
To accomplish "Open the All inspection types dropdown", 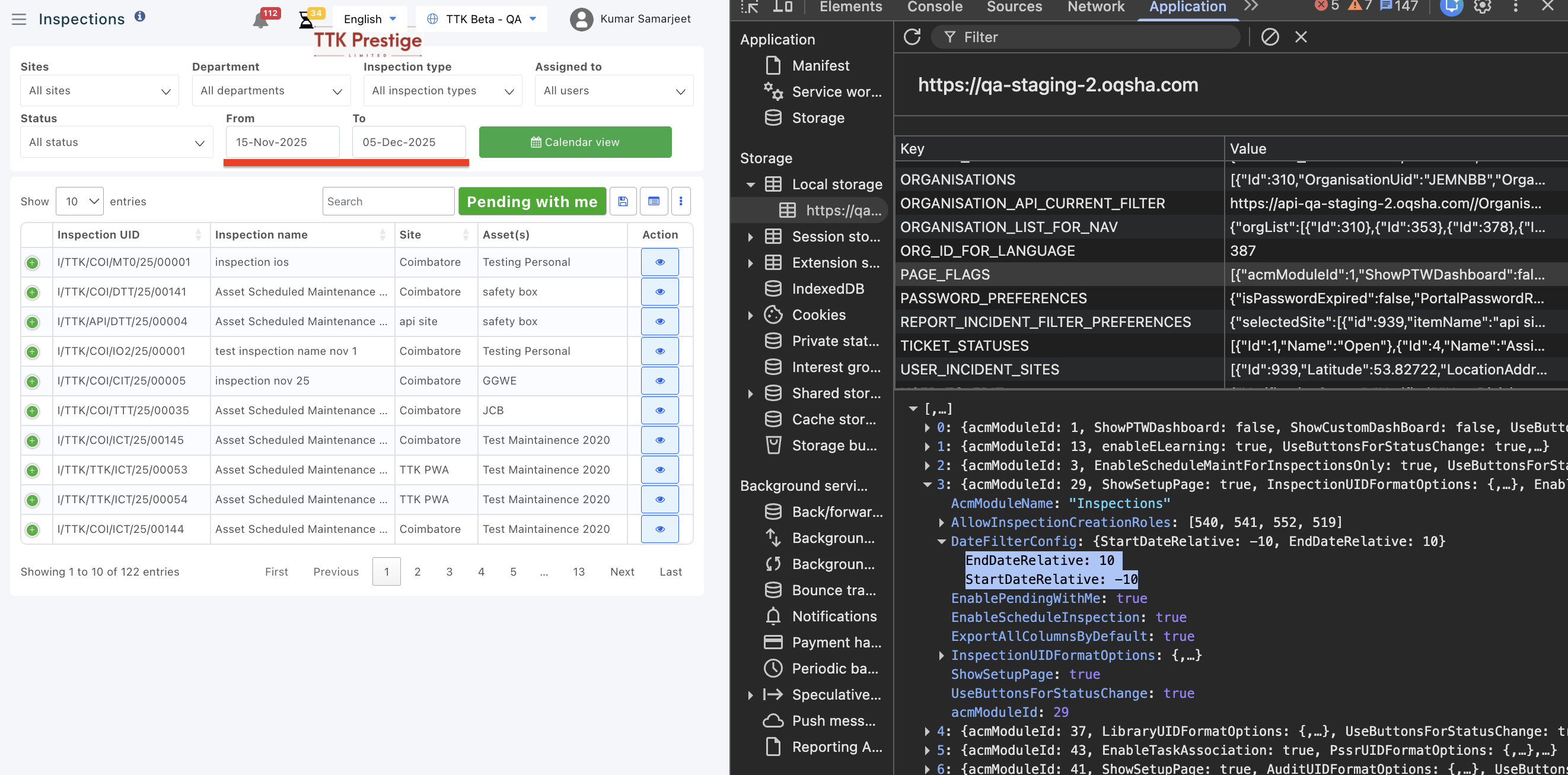I will click(442, 91).
